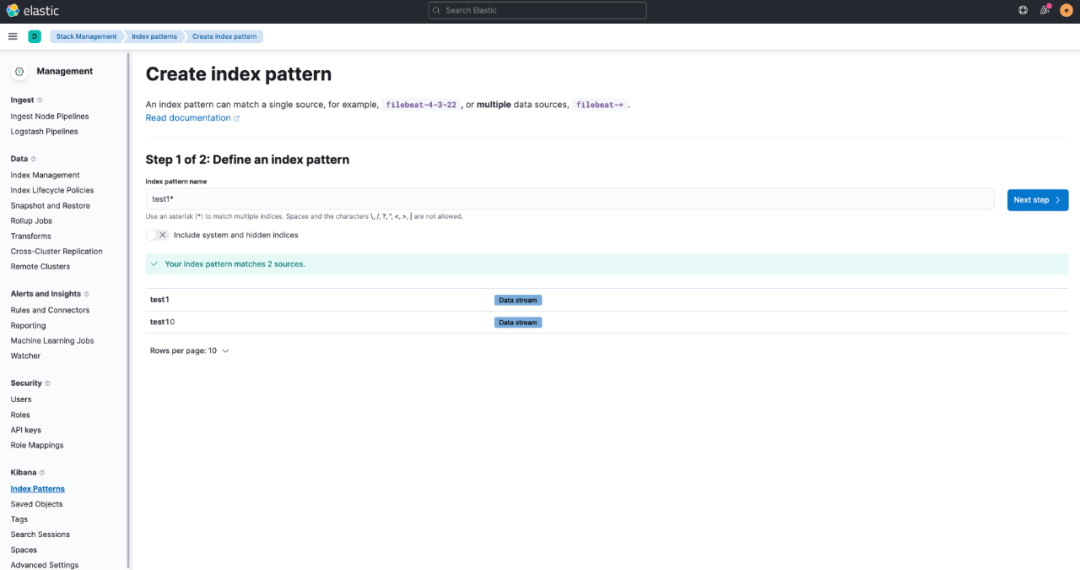Click the Index pattern name input
1080x570 pixels.
pos(570,199)
